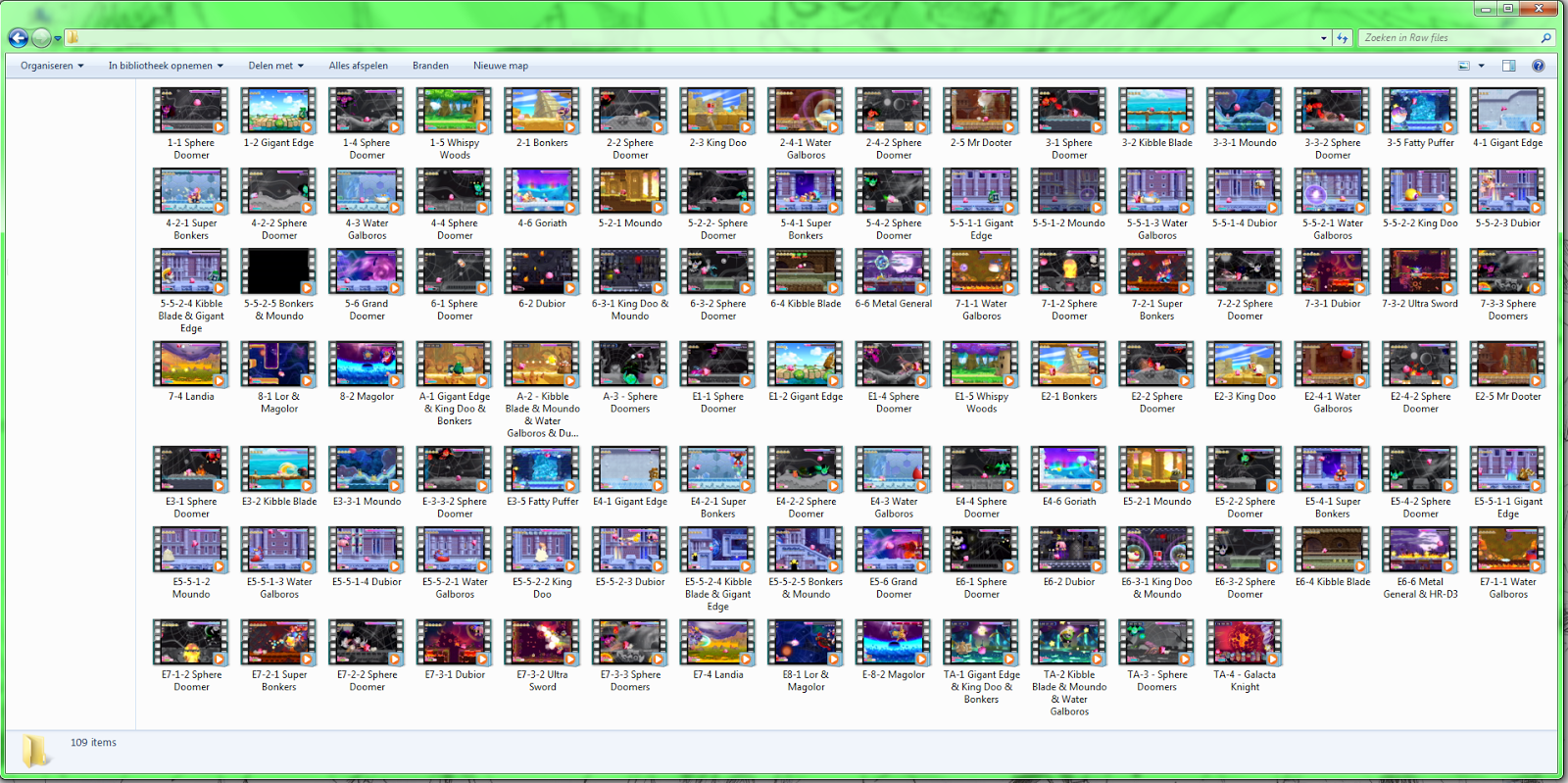Go back with the Back arrow button
The height and width of the screenshot is (783, 1568).
coord(19,38)
